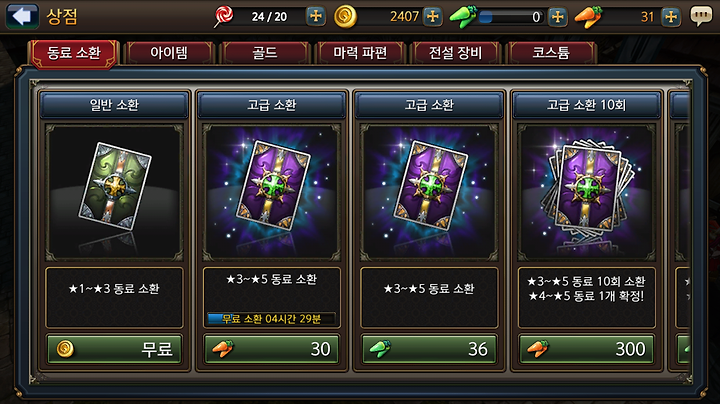Add green carrots with plus button

click(557, 17)
